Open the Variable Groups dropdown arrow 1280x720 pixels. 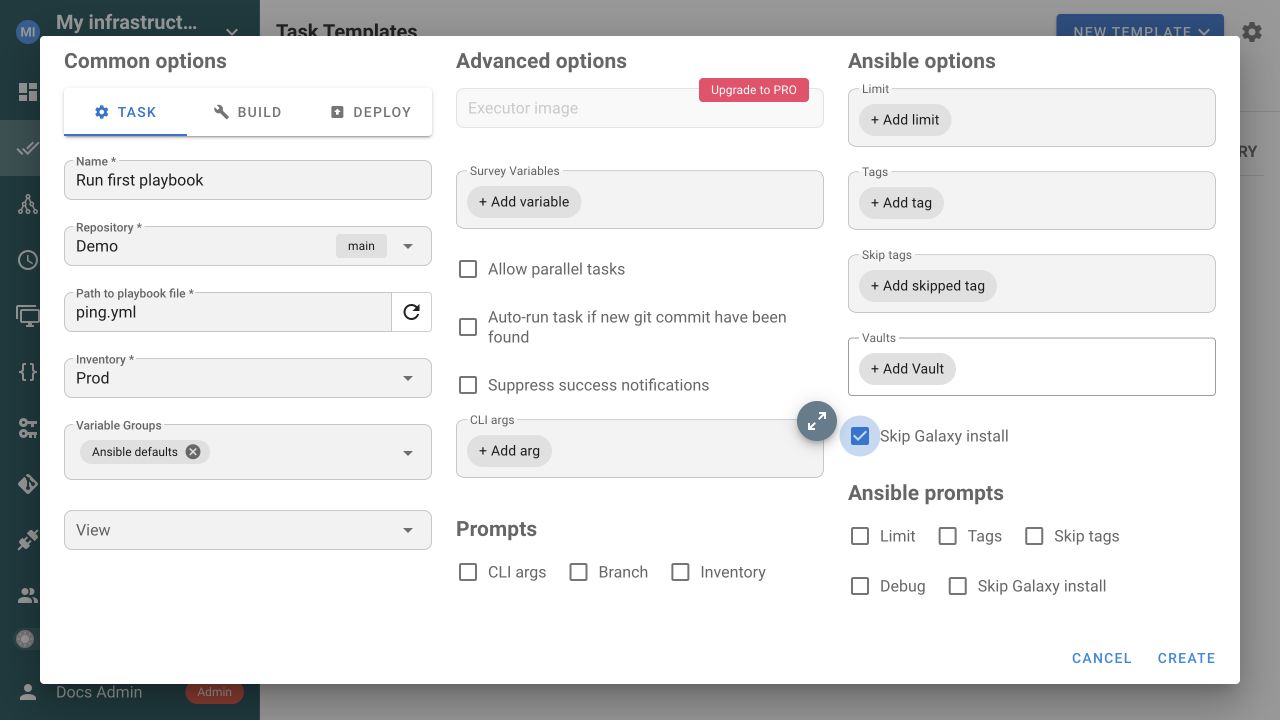[408, 453]
